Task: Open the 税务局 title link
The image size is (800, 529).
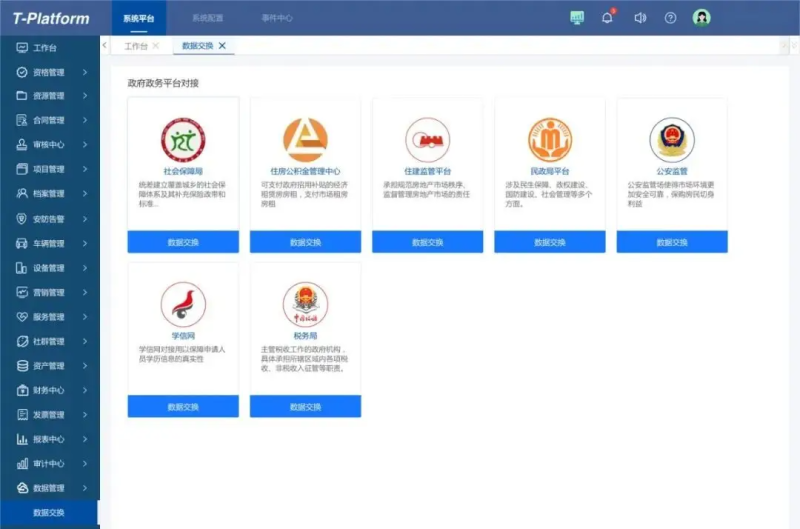Action: 305,336
